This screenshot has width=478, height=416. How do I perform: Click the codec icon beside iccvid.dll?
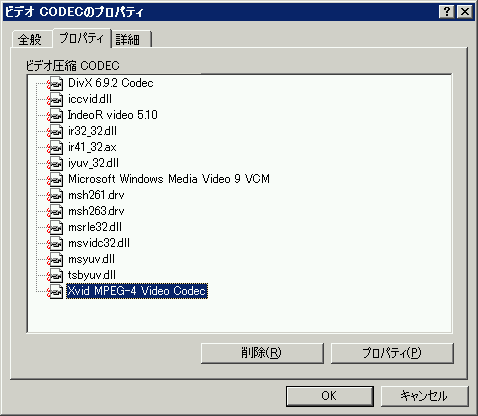(x=55, y=99)
